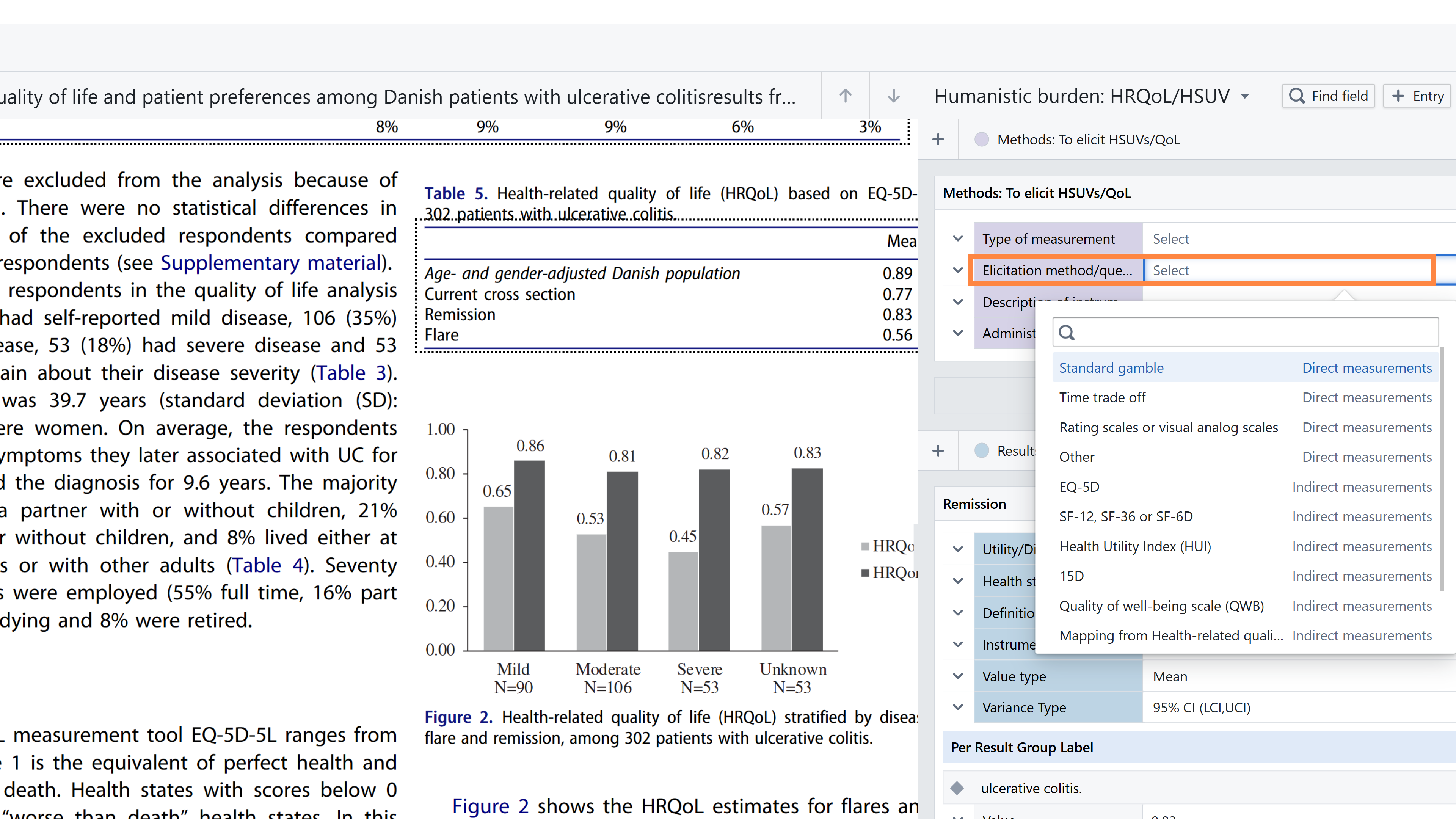Viewport: 1456px width, 819px height.
Task: Expand the Elicitation method row chevron
Action: 958,270
